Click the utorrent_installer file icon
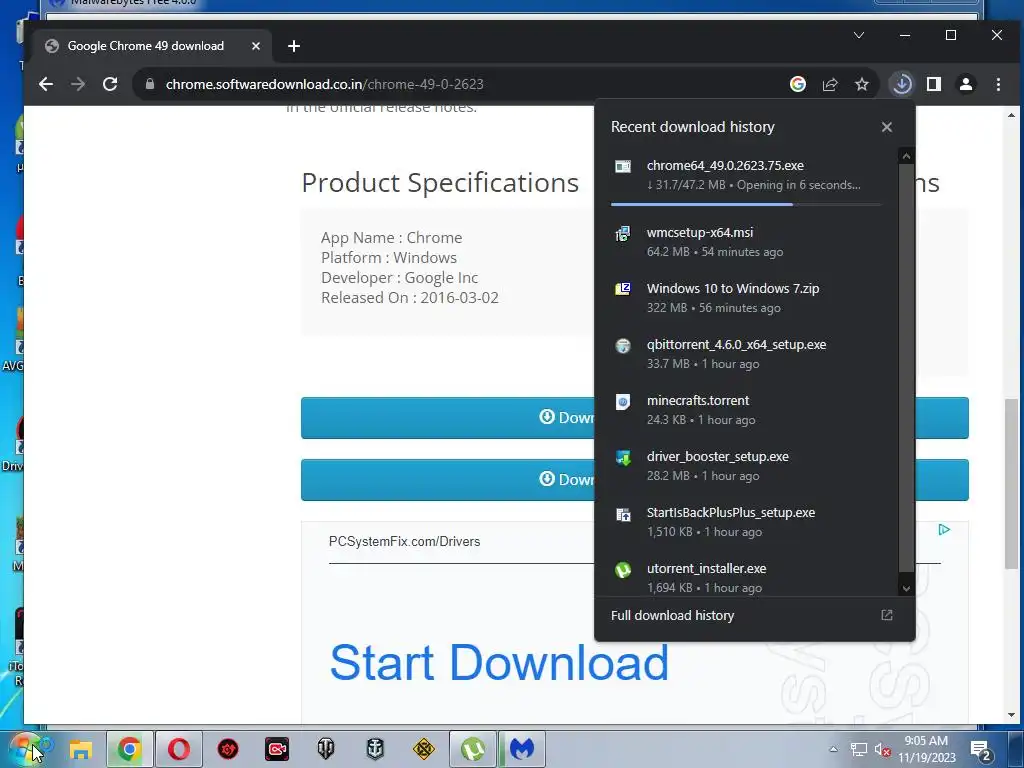Image resolution: width=1024 pixels, height=768 pixels. [x=623, y=570]
